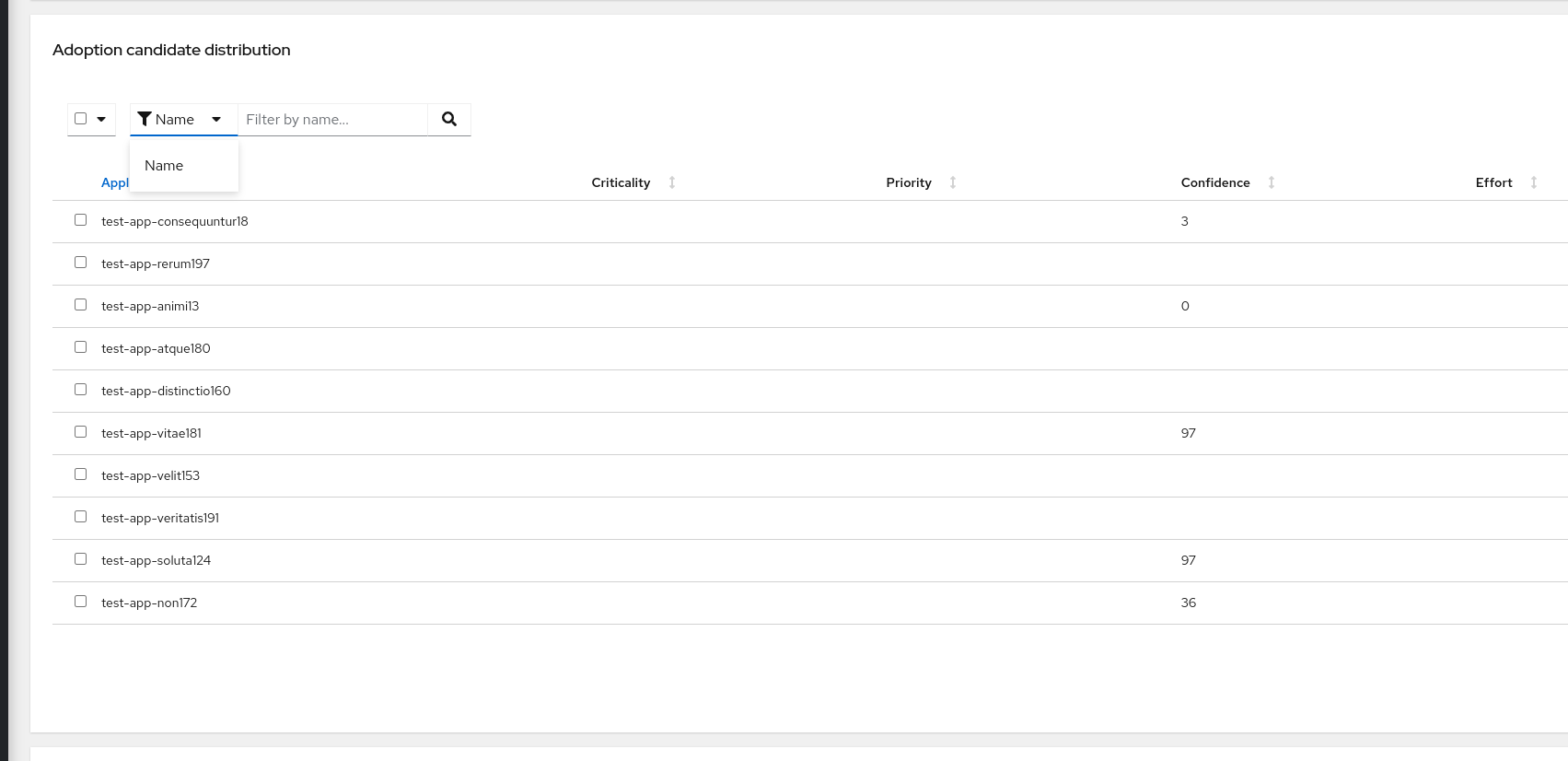This screenshot has width=1568, height=761.
Task: Click the Criticality column sort icon
Action: 672,182
